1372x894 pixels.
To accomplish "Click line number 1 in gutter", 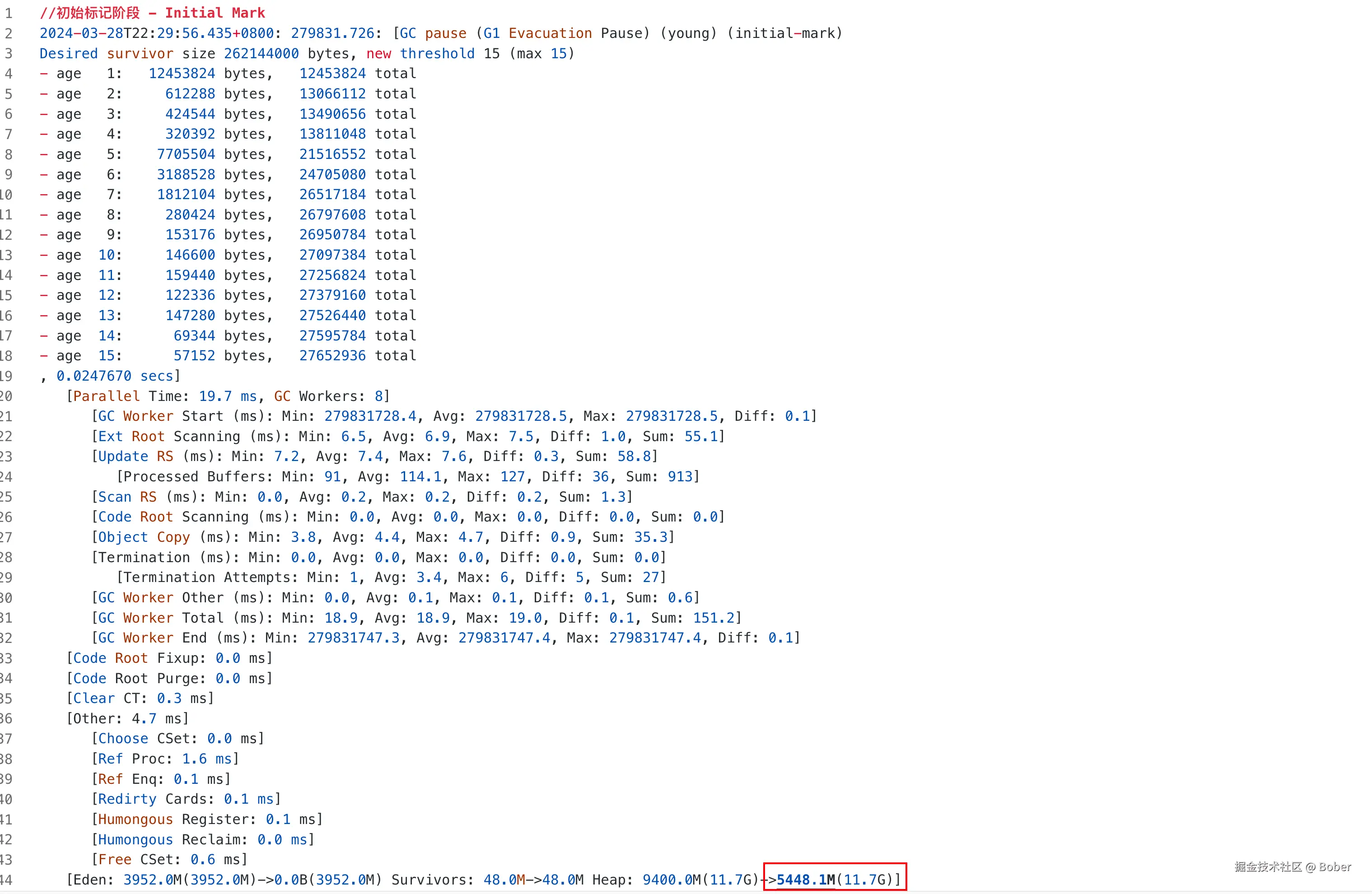I will (x=8, y=13).
